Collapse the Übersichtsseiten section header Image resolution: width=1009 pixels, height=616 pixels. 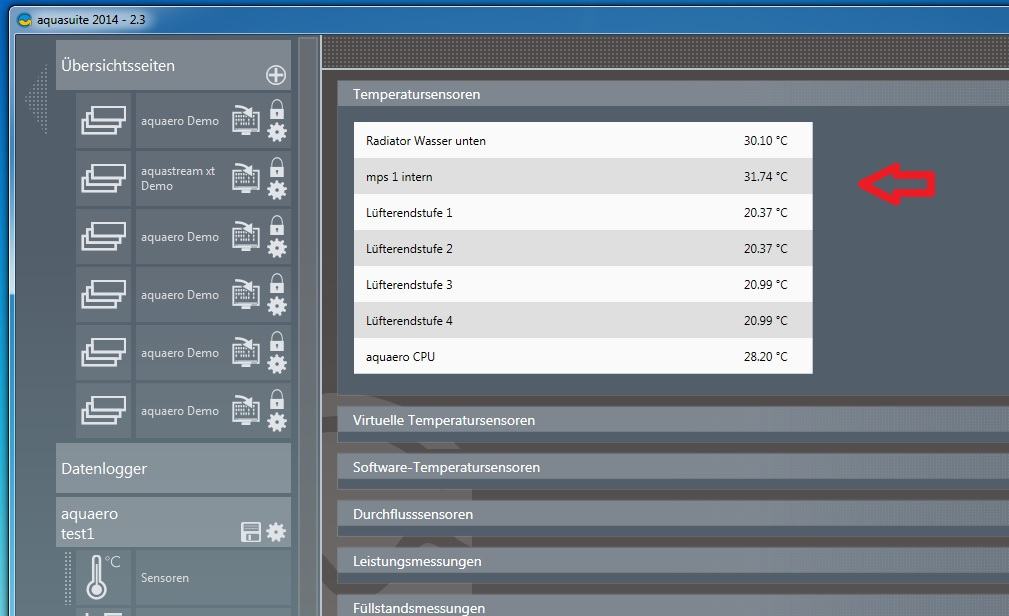pos(173,65)
